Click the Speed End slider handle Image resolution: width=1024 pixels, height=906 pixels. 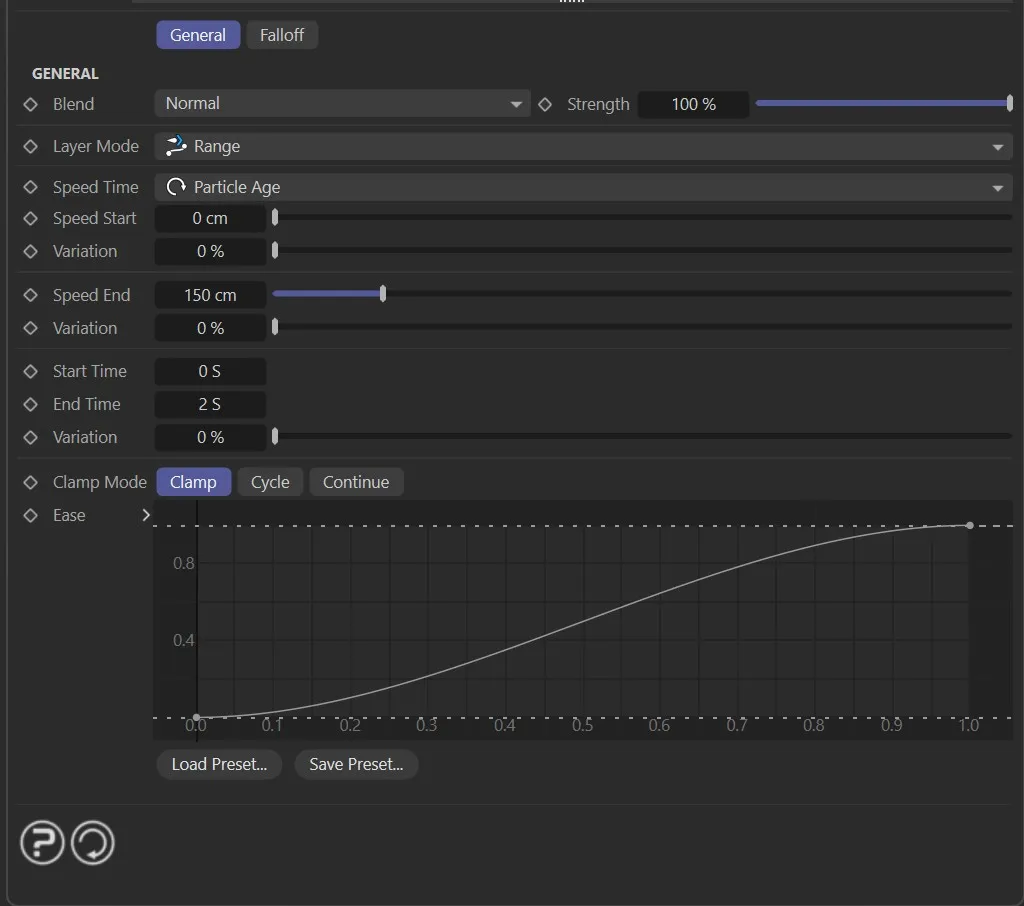[383, 294]
